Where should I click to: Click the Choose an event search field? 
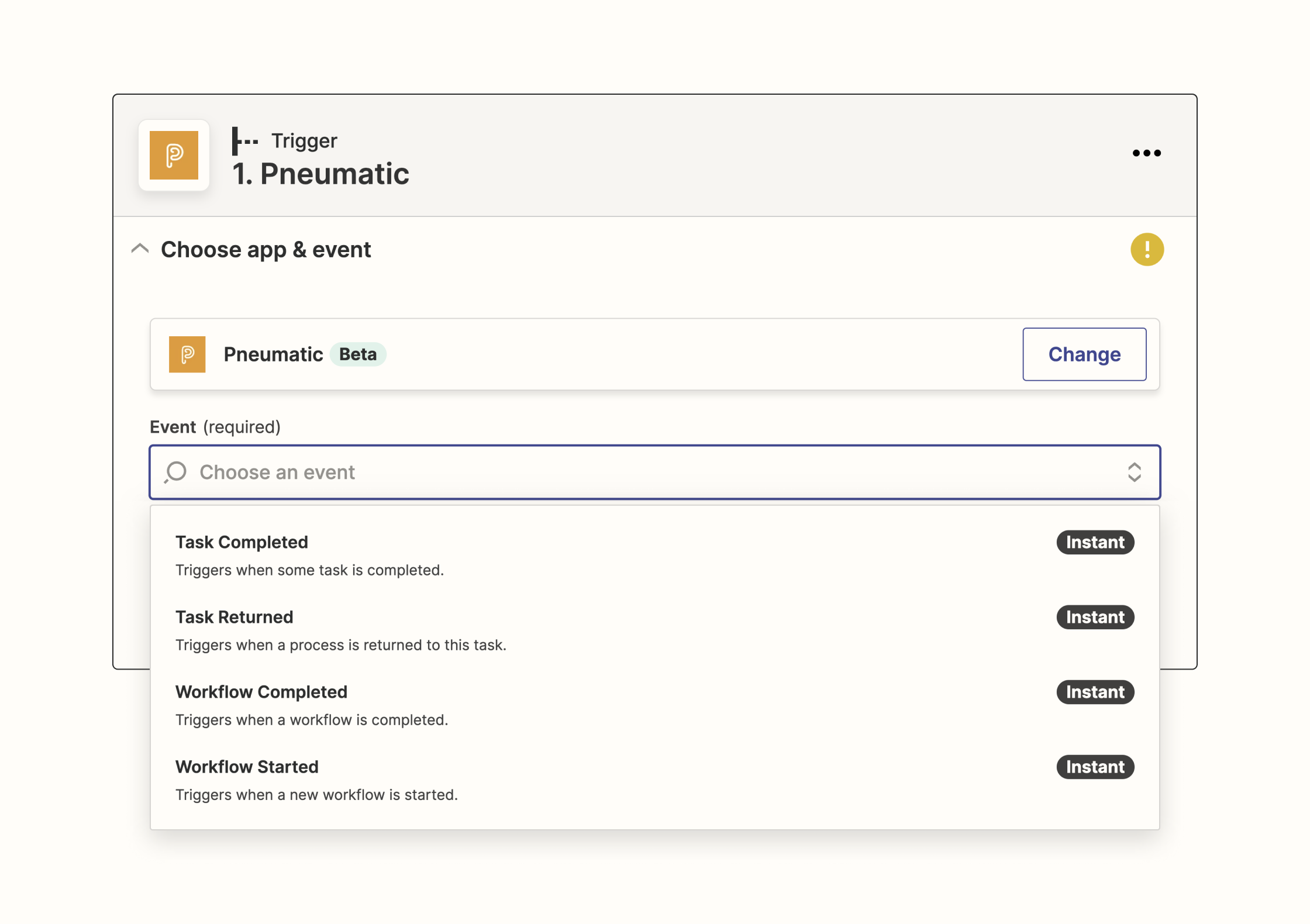pos(655,472)
